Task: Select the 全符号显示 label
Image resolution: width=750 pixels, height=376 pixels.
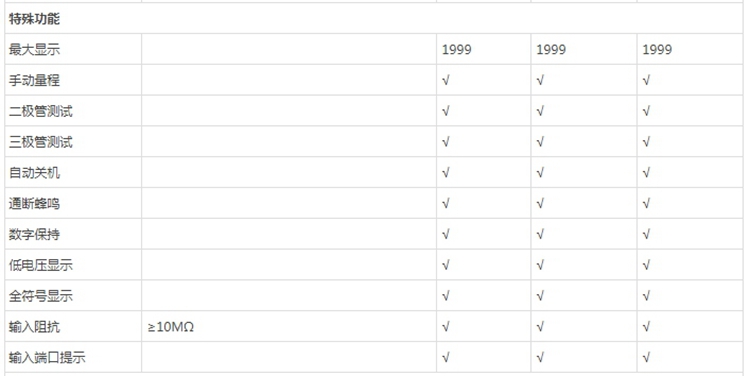Action: click(41, 296)
